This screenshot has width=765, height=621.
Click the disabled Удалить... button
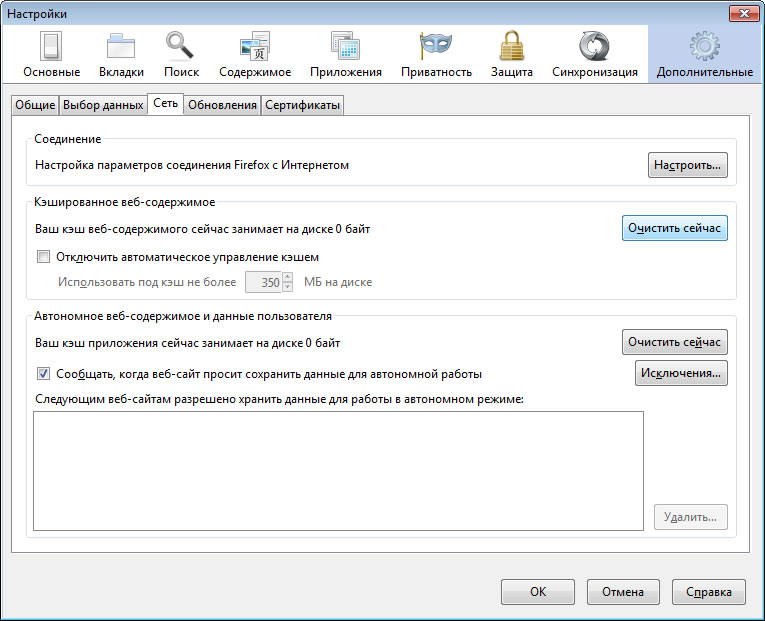point(690,517)
